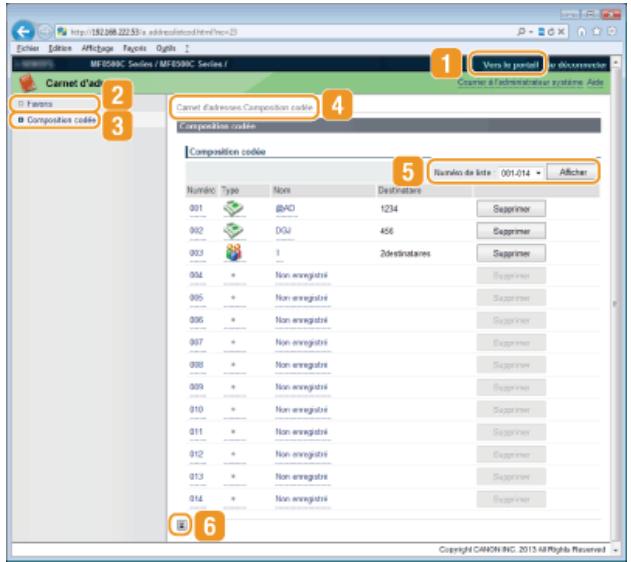Click Non enregistré link in row 004
631x562 pixels.
pos(301,275)
